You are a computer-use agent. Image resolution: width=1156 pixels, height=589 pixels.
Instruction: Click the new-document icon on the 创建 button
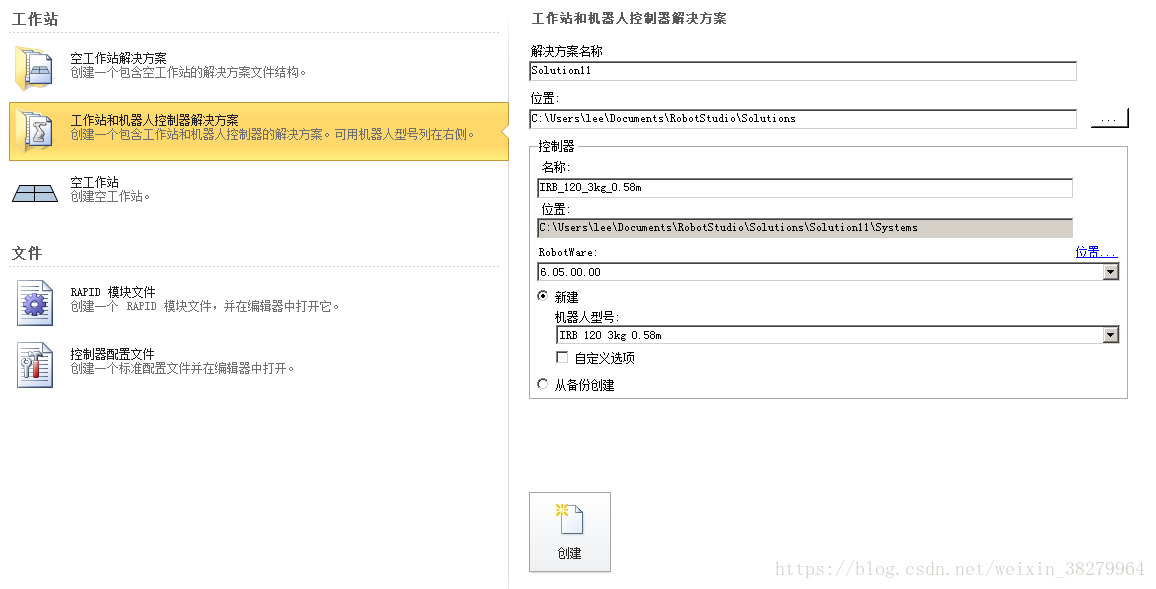click(x=569, y=519)
